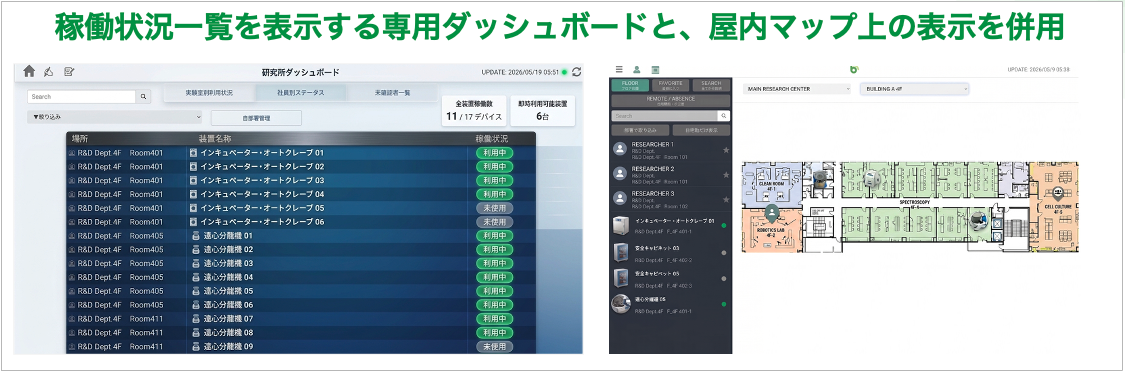Click the building icon in map header
The image size is (1125, 373).
654,70
